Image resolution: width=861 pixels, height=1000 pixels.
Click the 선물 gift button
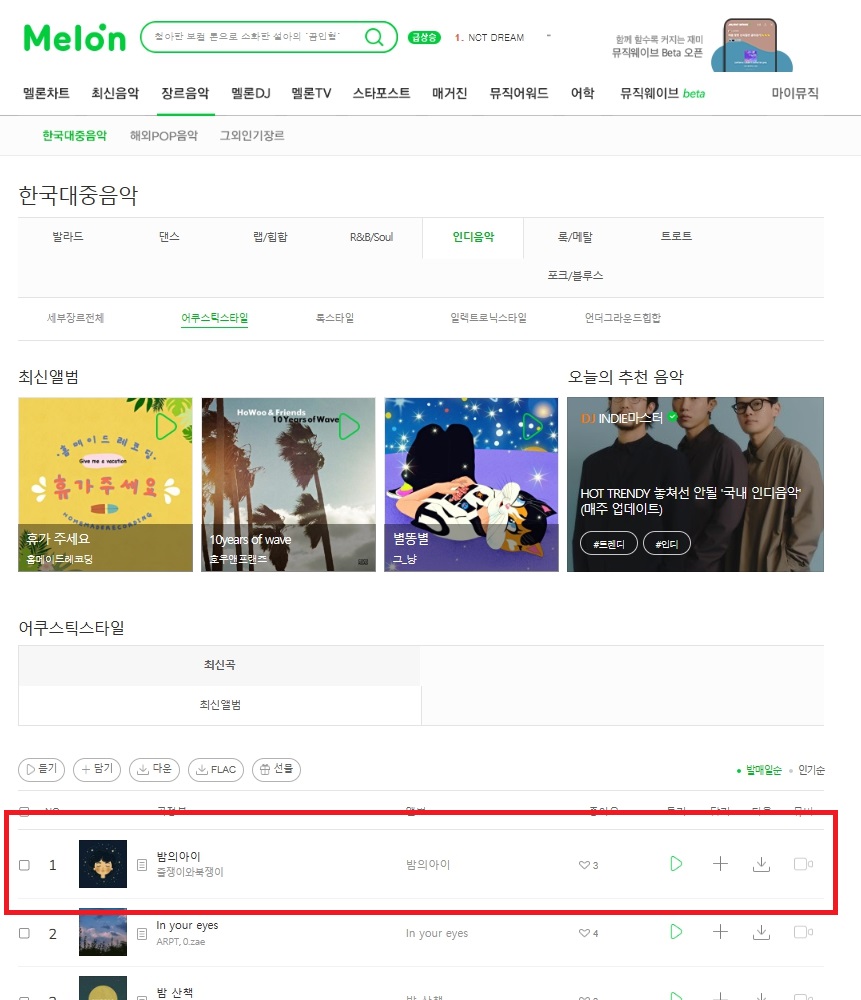[x=277, y=770]
